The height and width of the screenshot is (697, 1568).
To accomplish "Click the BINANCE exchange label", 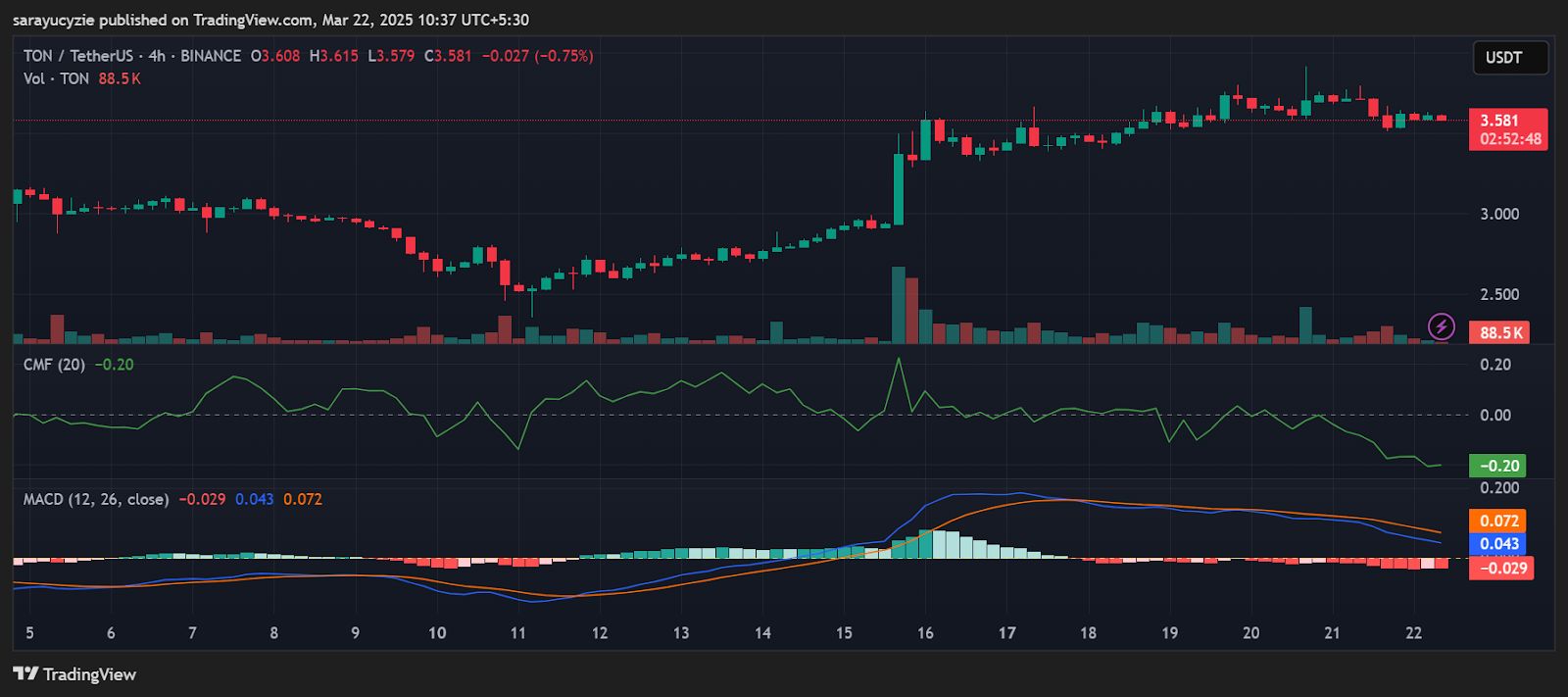I will 211,56.
